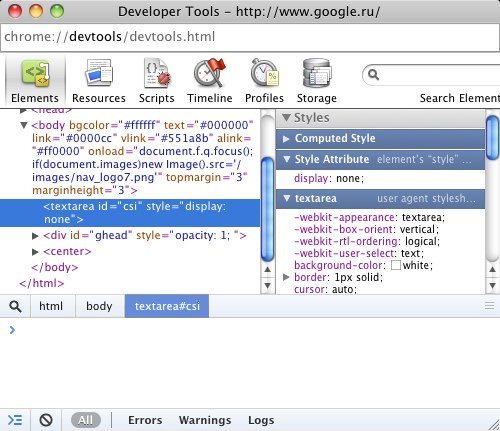The image size is (500, 431).
Task: Click the '-webkit-box-orient: vertical;' property
Action: pyautogui.click(x=366, y=230)
